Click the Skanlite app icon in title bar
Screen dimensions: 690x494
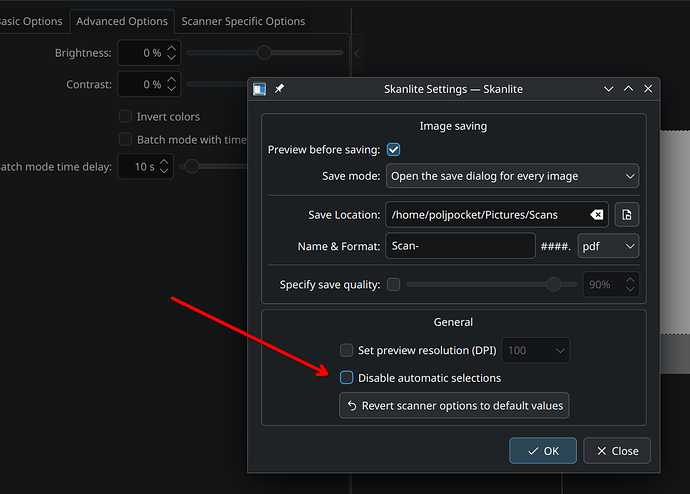click(x=260, y=89)
